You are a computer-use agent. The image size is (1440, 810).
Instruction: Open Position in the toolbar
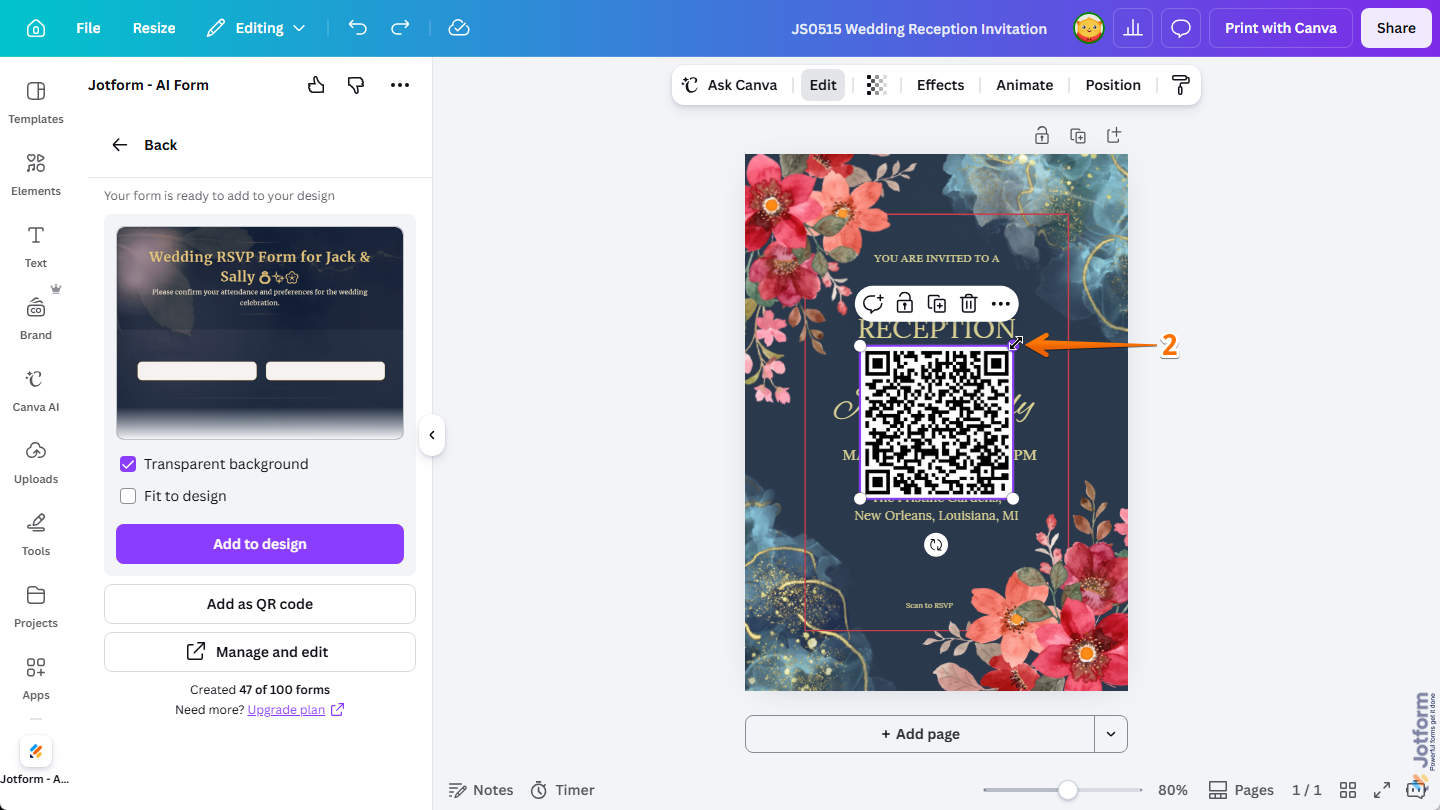(x=1113, y=85)
